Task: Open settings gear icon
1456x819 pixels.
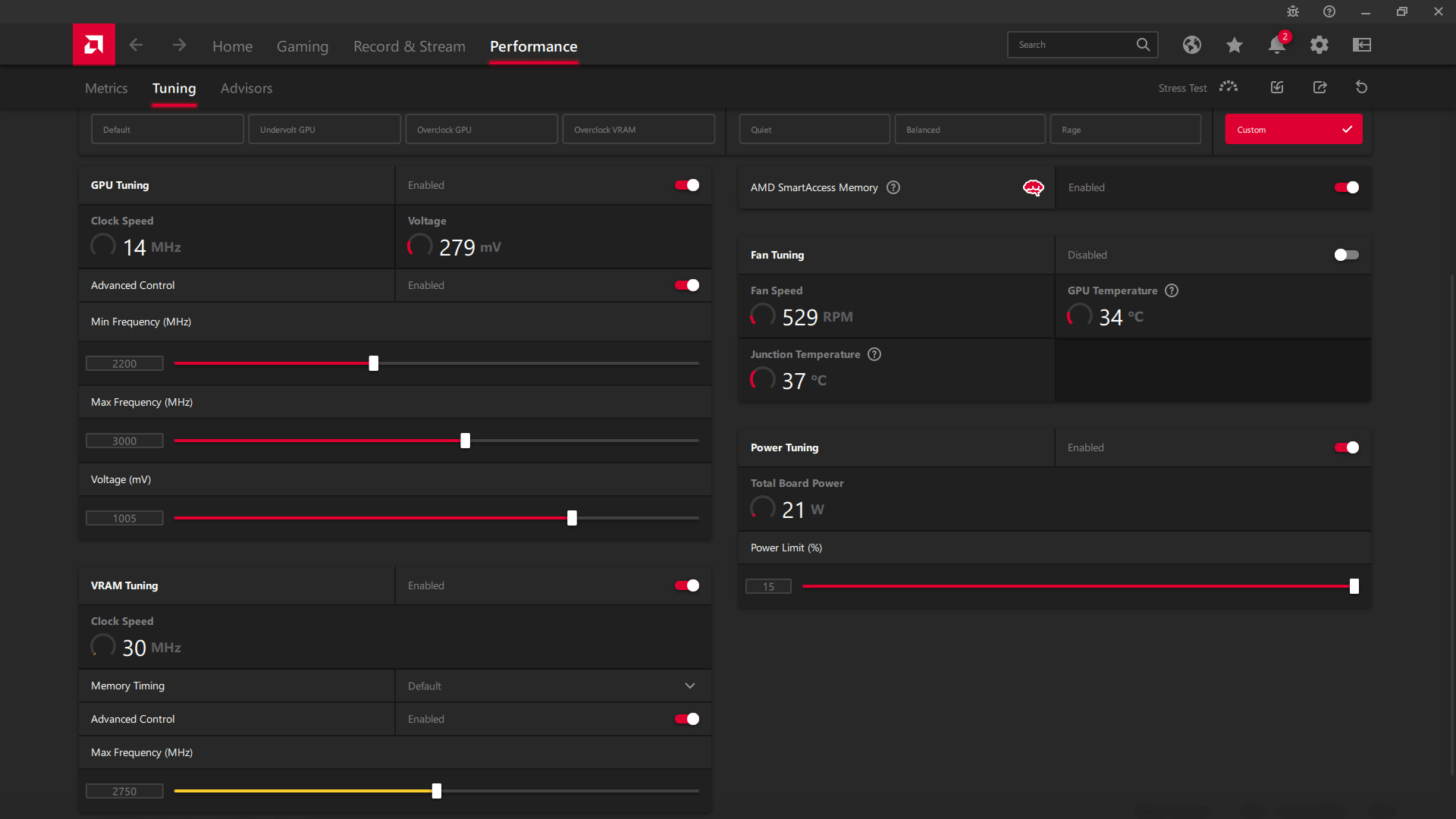Action: coord(1319,45)
